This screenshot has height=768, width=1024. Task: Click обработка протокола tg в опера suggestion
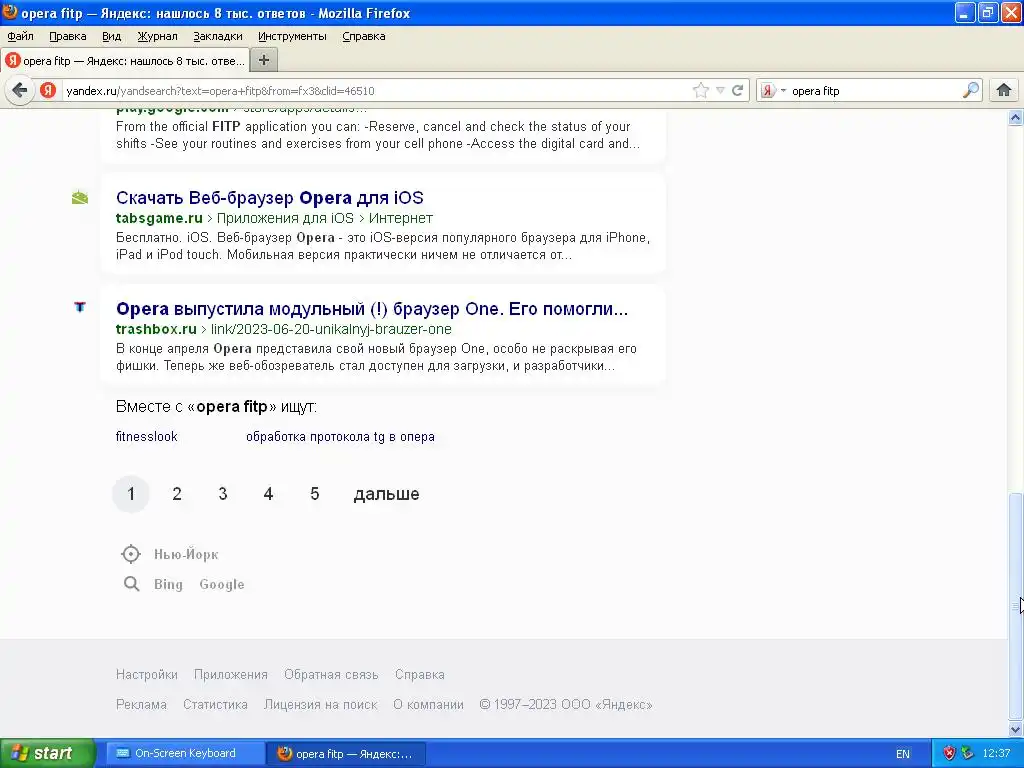coord(340,436)
